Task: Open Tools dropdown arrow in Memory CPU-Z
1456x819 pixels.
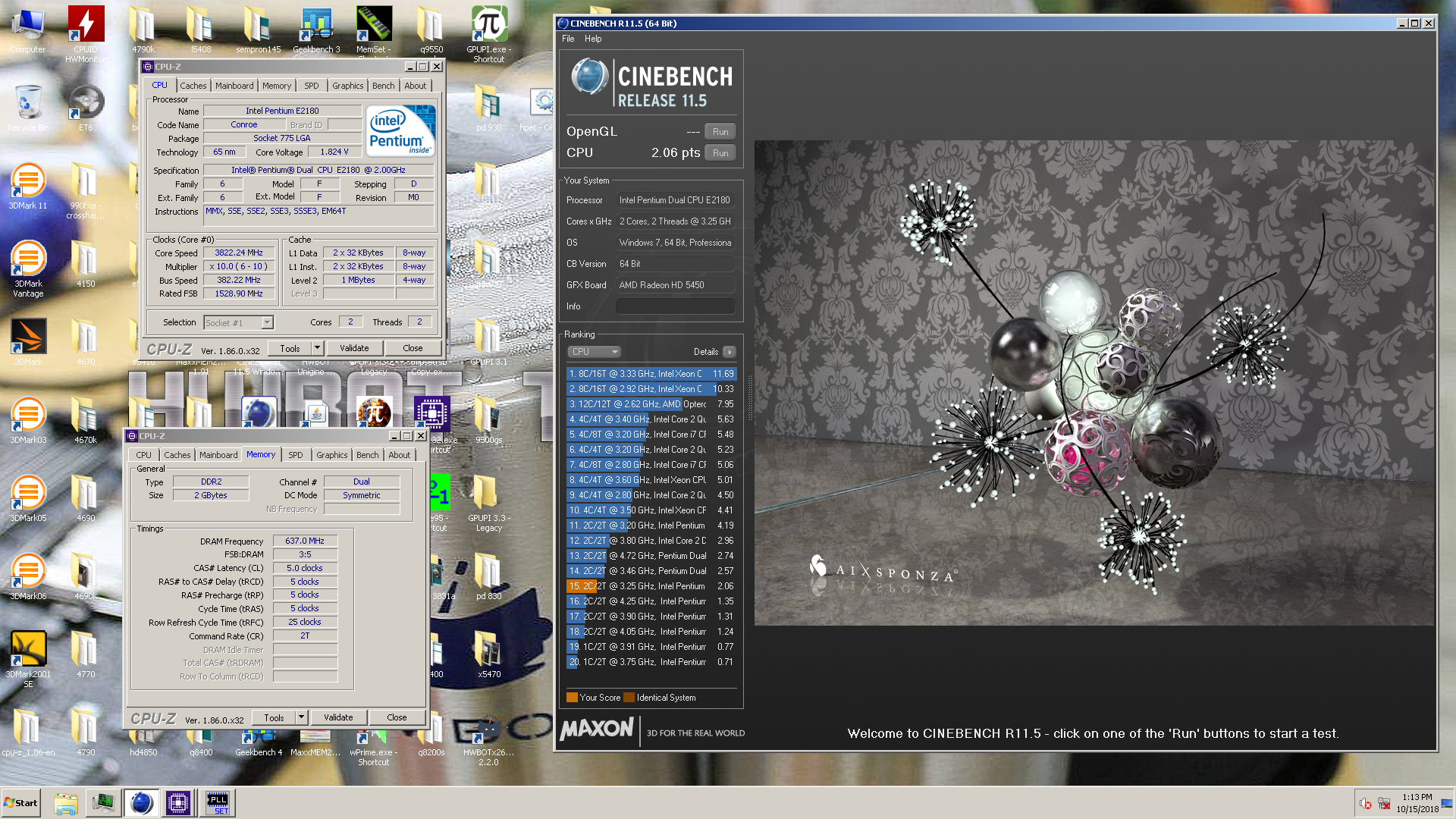Action: pos(301,718)
